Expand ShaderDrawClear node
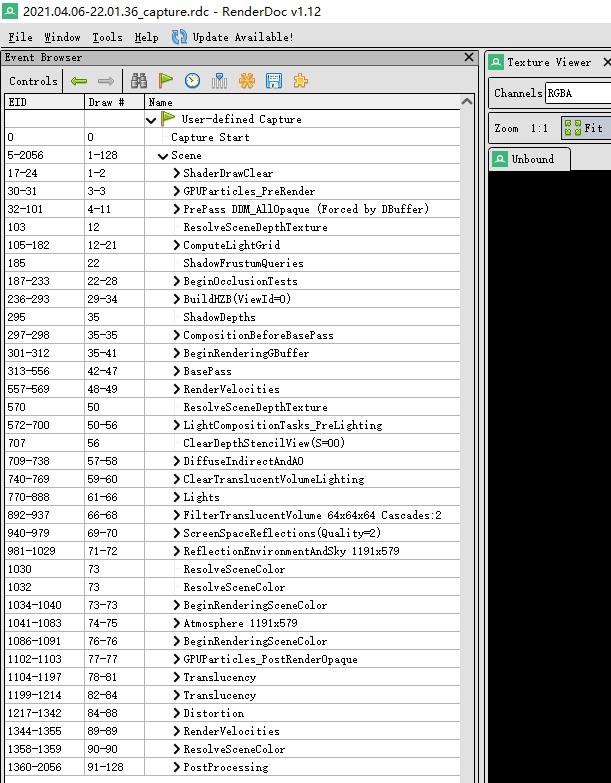This screenshot has width=611, height=783. pos(176,173)
